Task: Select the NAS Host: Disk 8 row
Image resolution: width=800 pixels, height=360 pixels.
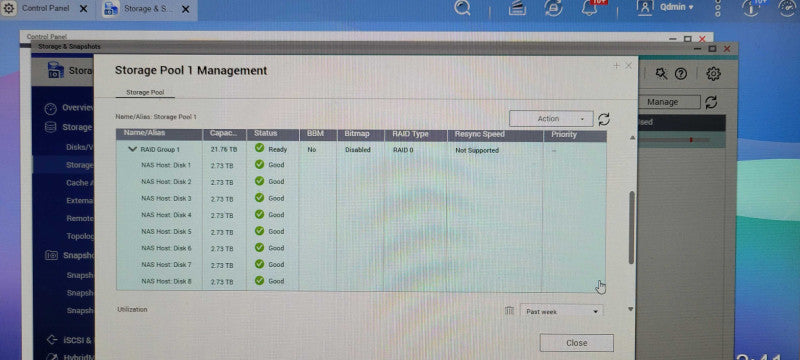Action: (361, 281)
